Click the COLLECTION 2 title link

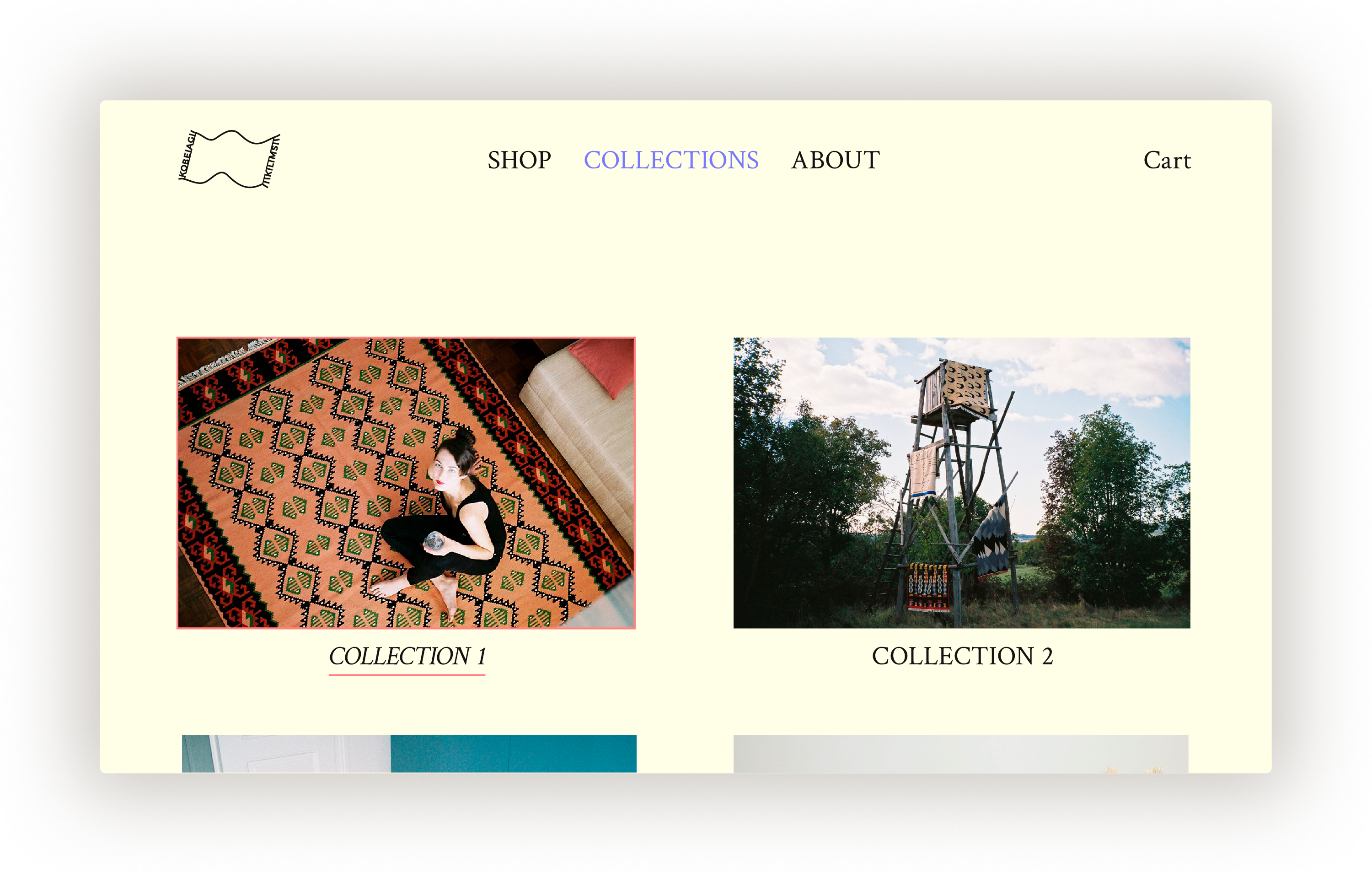click(962, 656)
